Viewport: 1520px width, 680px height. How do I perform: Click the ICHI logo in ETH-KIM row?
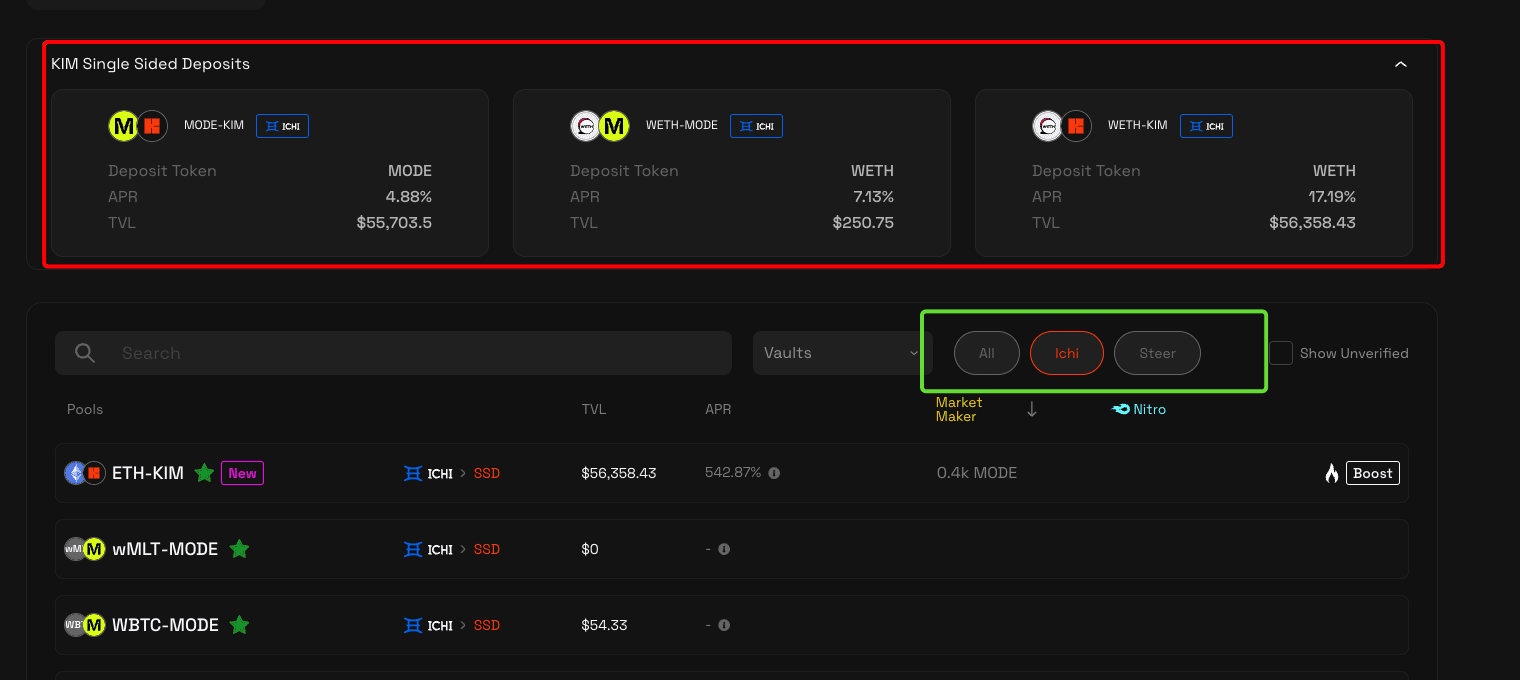428,473
